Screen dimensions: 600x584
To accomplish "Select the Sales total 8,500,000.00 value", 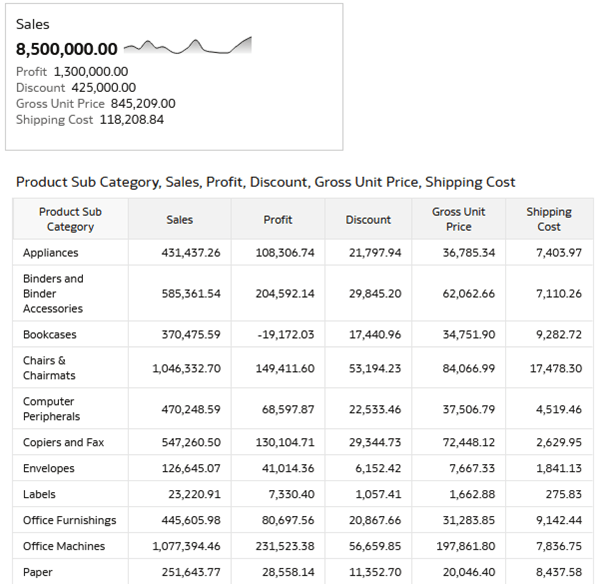I will [67, 49].
